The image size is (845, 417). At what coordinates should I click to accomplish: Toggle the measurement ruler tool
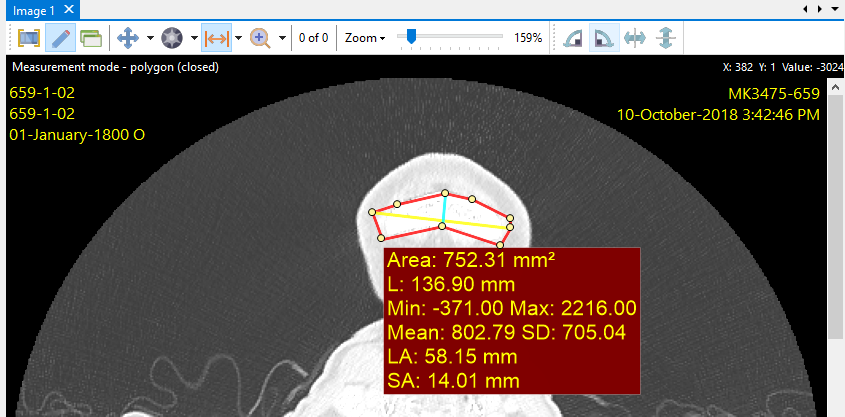point(216,38)
